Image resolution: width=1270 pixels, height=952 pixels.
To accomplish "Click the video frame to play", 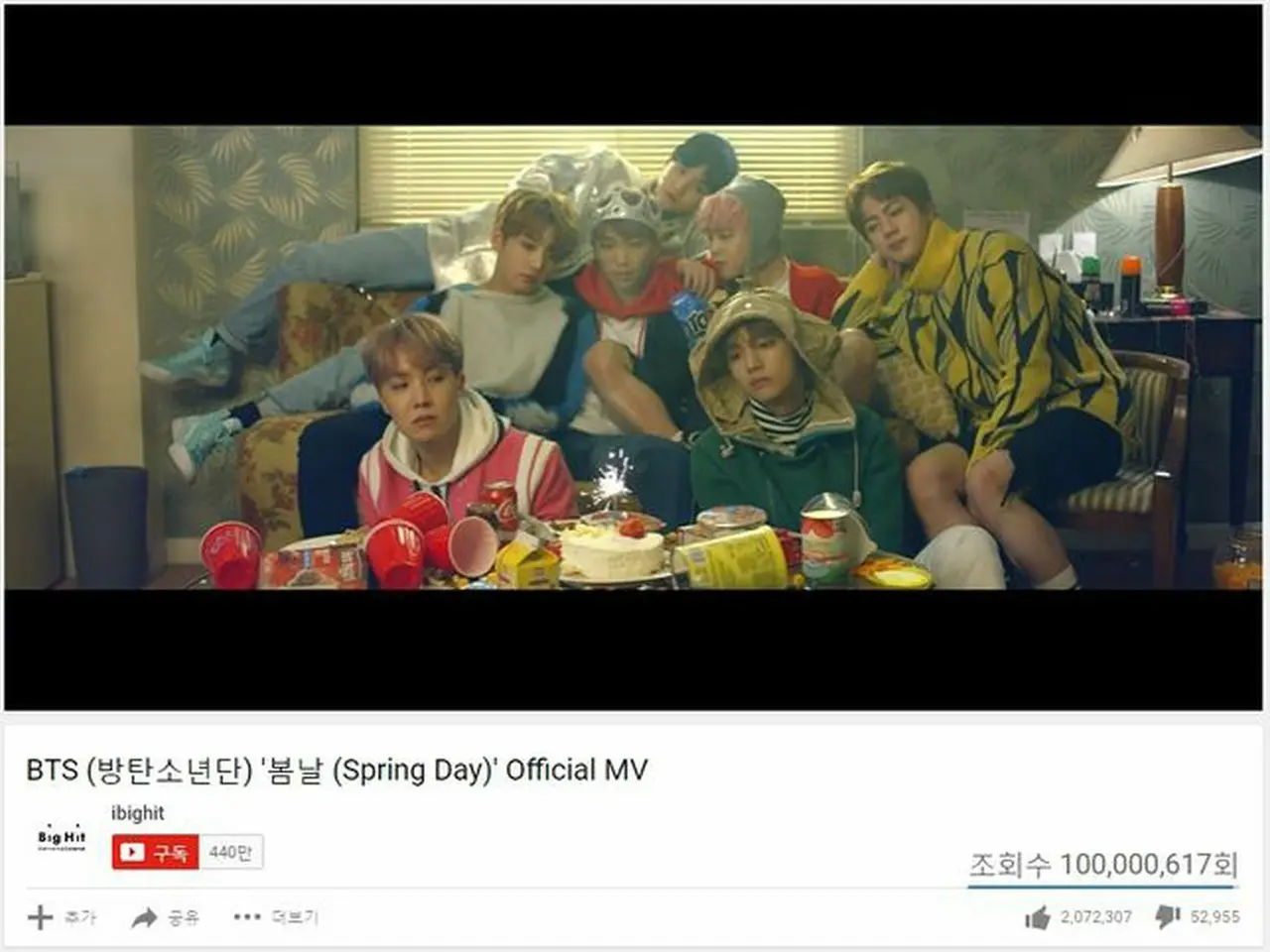I will tap(633, 357).
